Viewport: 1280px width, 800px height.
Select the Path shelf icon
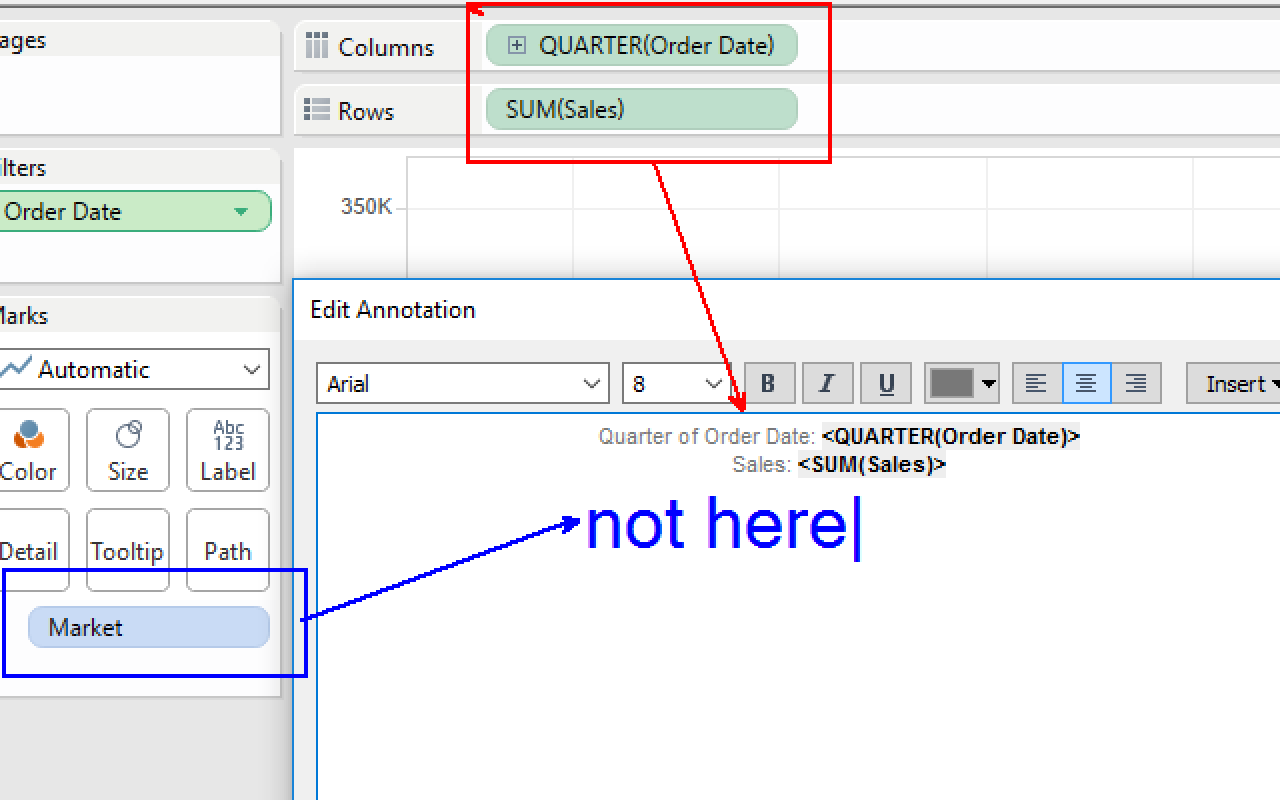[x=227, y=550]
